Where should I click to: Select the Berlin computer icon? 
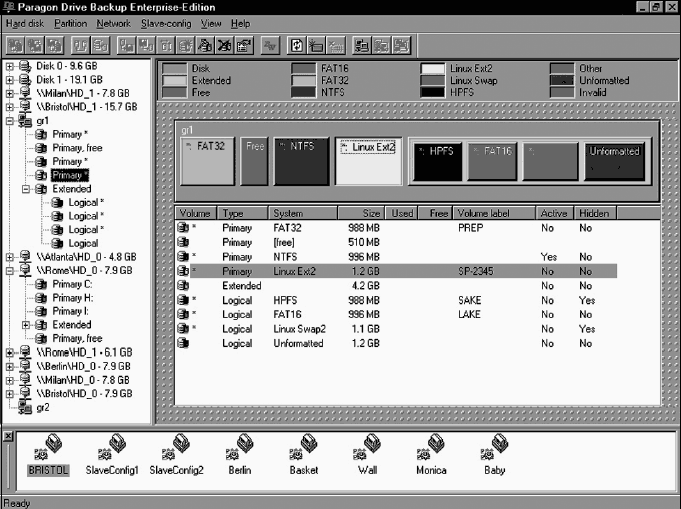[x=239, y=450]
